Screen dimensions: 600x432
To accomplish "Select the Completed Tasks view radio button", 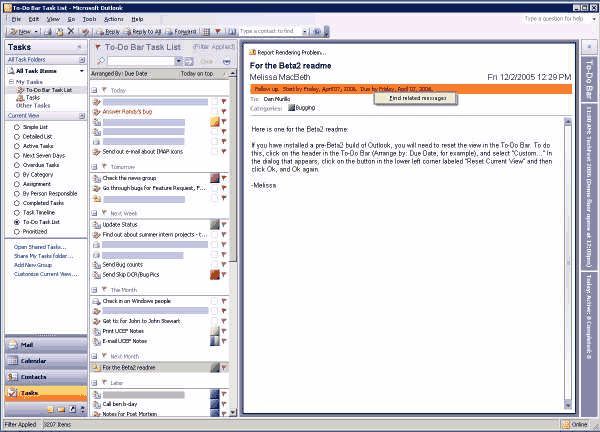I will point(16,203).
